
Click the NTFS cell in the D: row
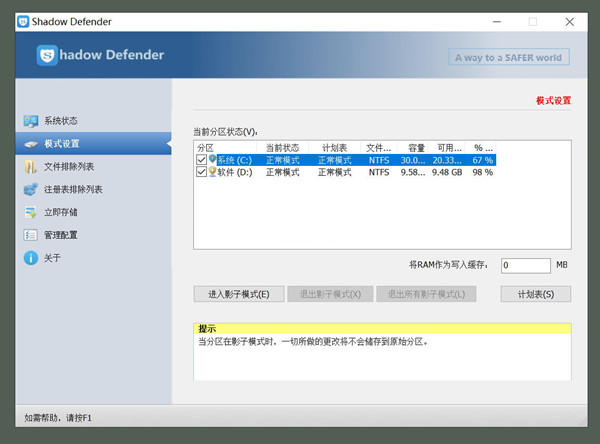pyautogui.click(x=379, y=172)
